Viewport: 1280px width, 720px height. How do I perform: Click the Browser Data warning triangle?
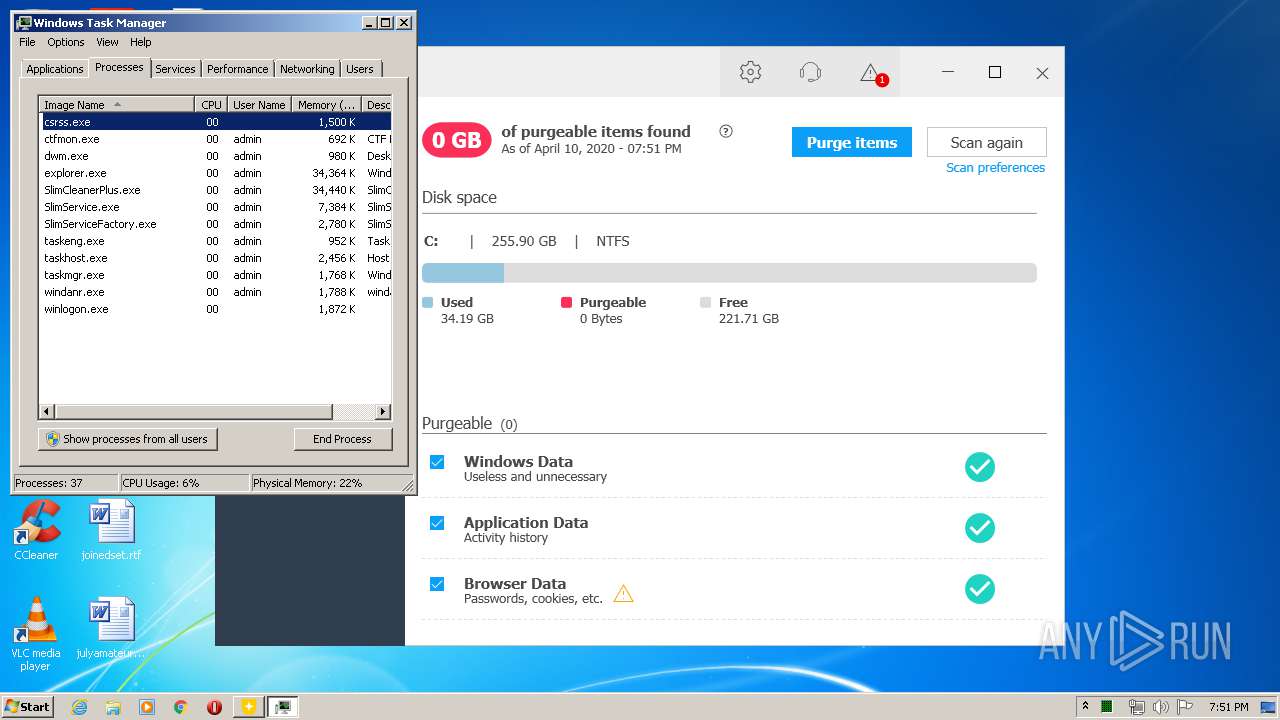click(623, 593)
